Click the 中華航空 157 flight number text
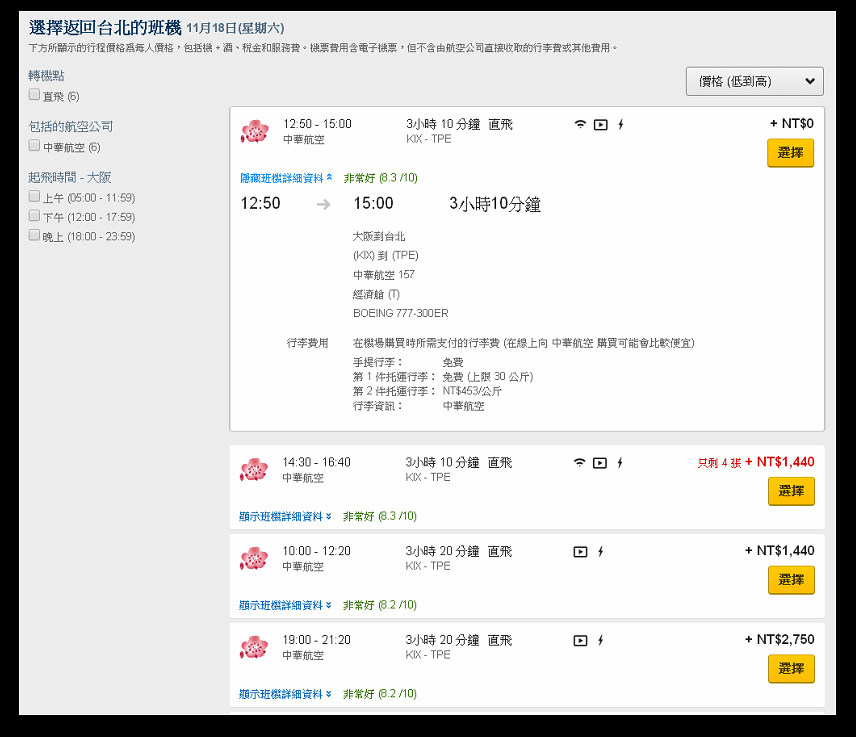Image resolution: width=856 pixels, height=737 pixels. (384, 275)
